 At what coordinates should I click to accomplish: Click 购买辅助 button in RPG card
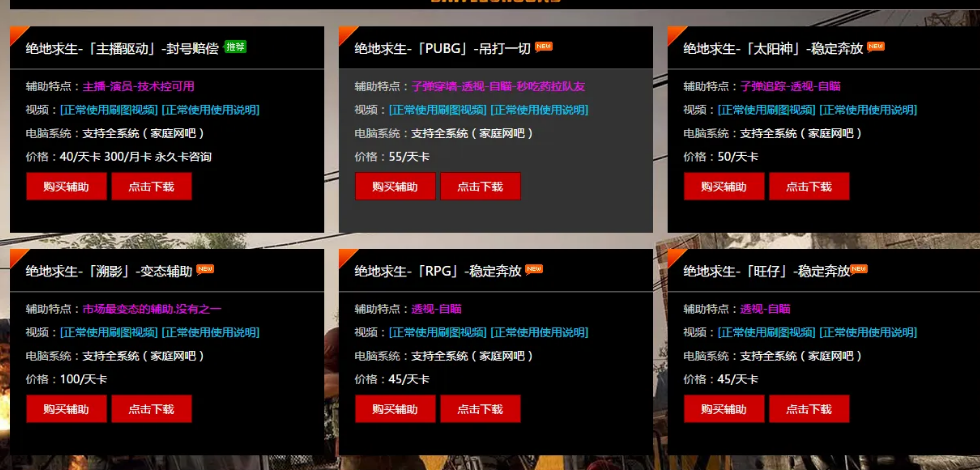click(x=395, y=409)
